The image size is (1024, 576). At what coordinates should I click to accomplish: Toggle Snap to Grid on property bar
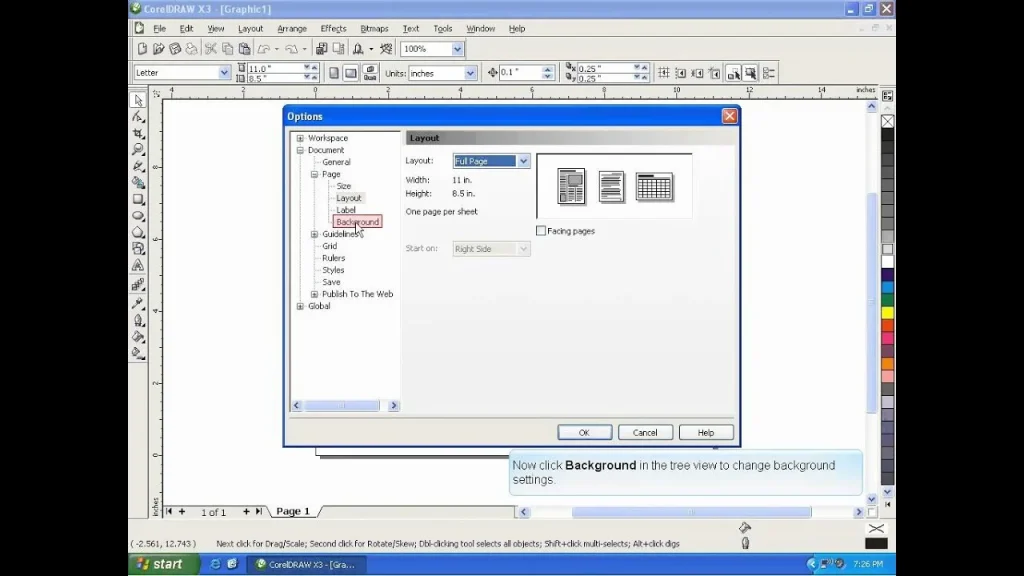pos(664,73)
